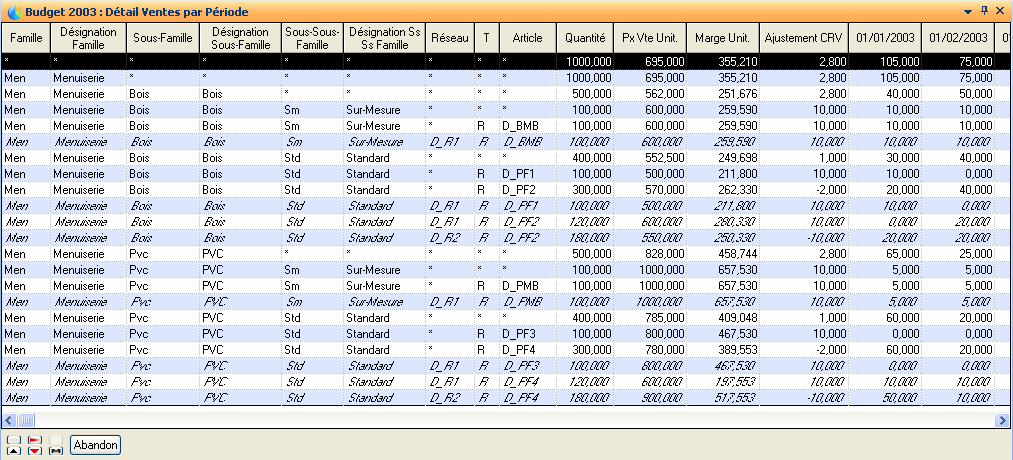Click the Réseau column header
The height and width of the screenshot is (460, 1013).
[448, 38]
